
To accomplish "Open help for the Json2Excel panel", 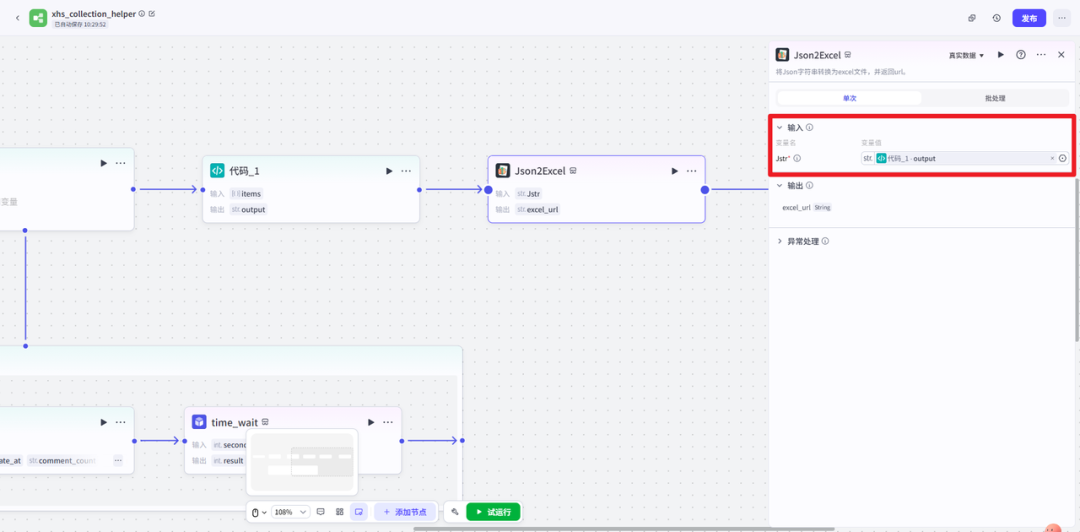I will [1021, 55].
